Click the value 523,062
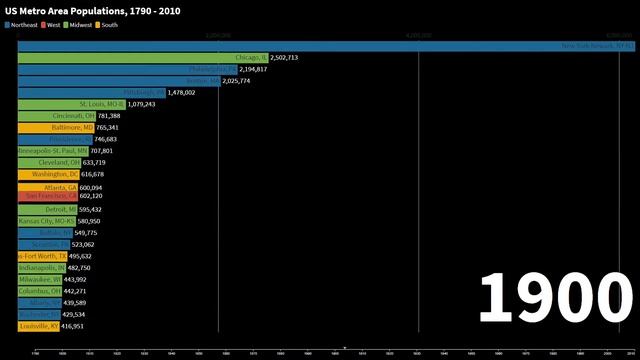 click(83, 245)
